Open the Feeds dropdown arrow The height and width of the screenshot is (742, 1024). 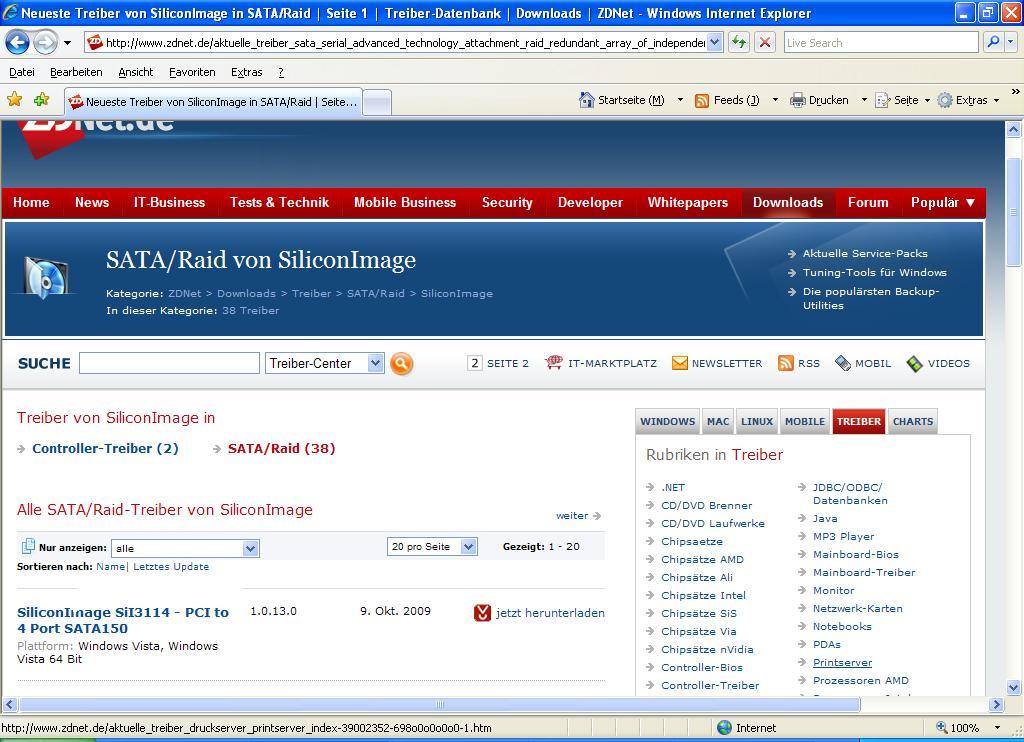pos(775,100)
